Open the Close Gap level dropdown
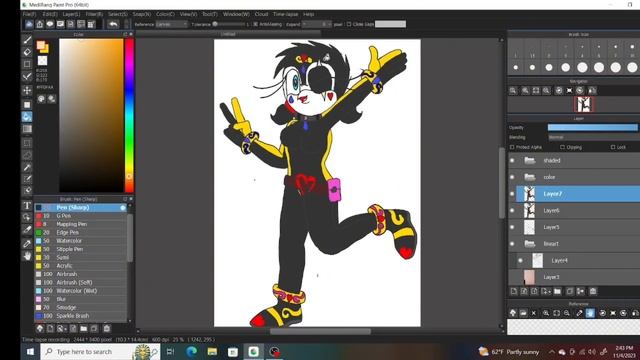Viewport: 640px width, 360px height. click(391, 24)
